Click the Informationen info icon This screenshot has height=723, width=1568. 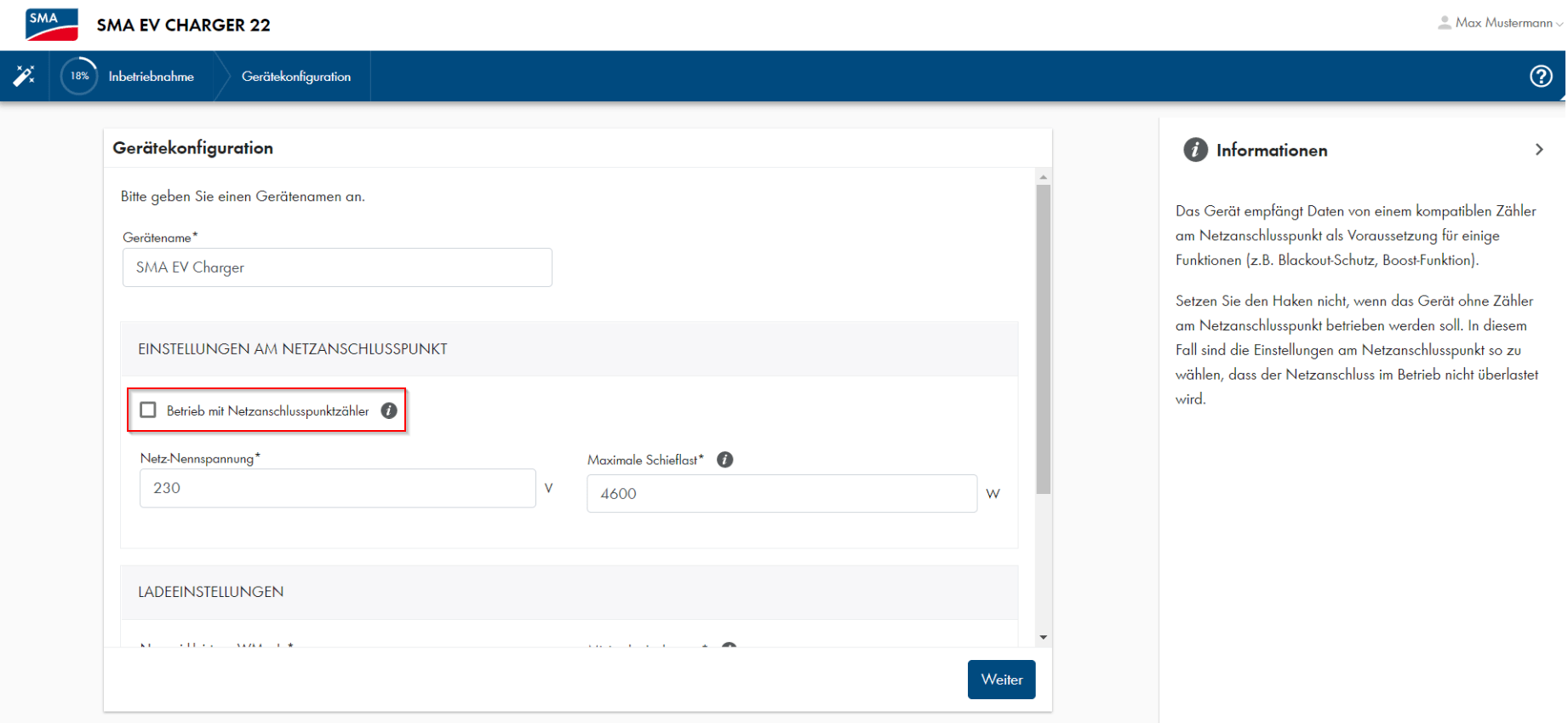(x=1195, y=150)
